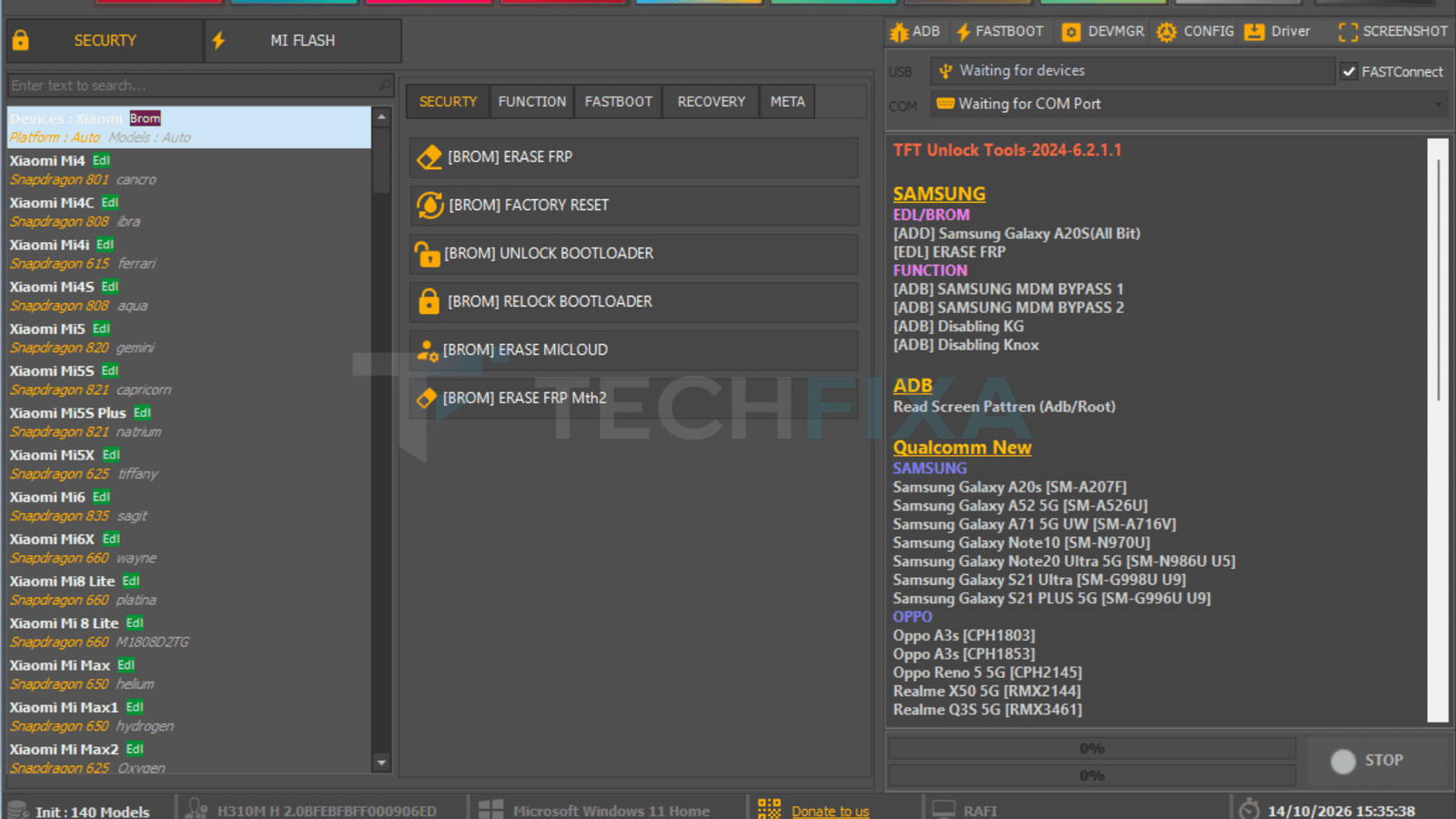Screen dimensions: 1456x819
Task: Click the search magnifier icon
Action: click(385, 85)
